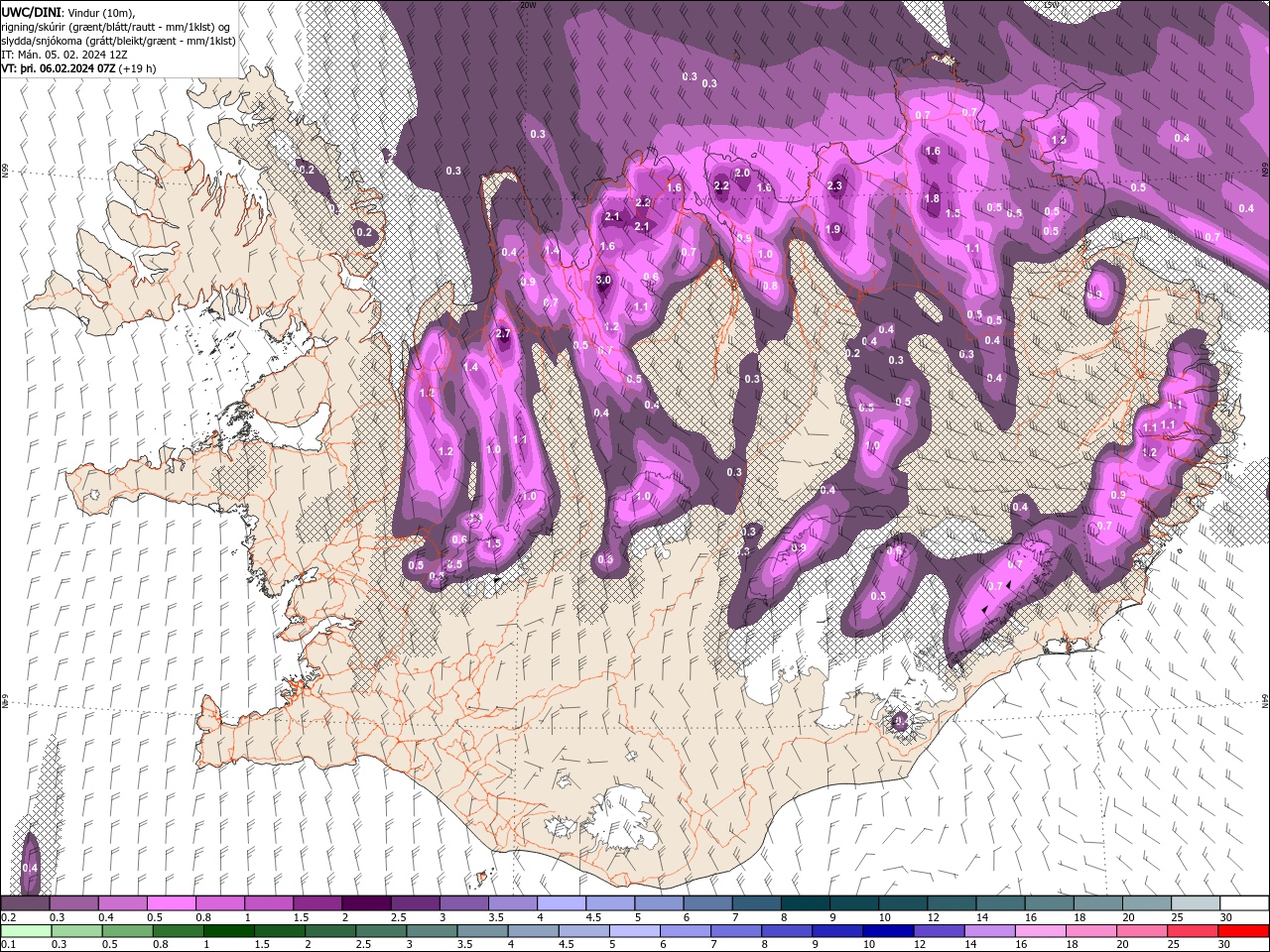The height and width of the screenshot is (952, 1270).
Task: Select the rain scale swatch starting at 0.5
Action: [127, 930]
